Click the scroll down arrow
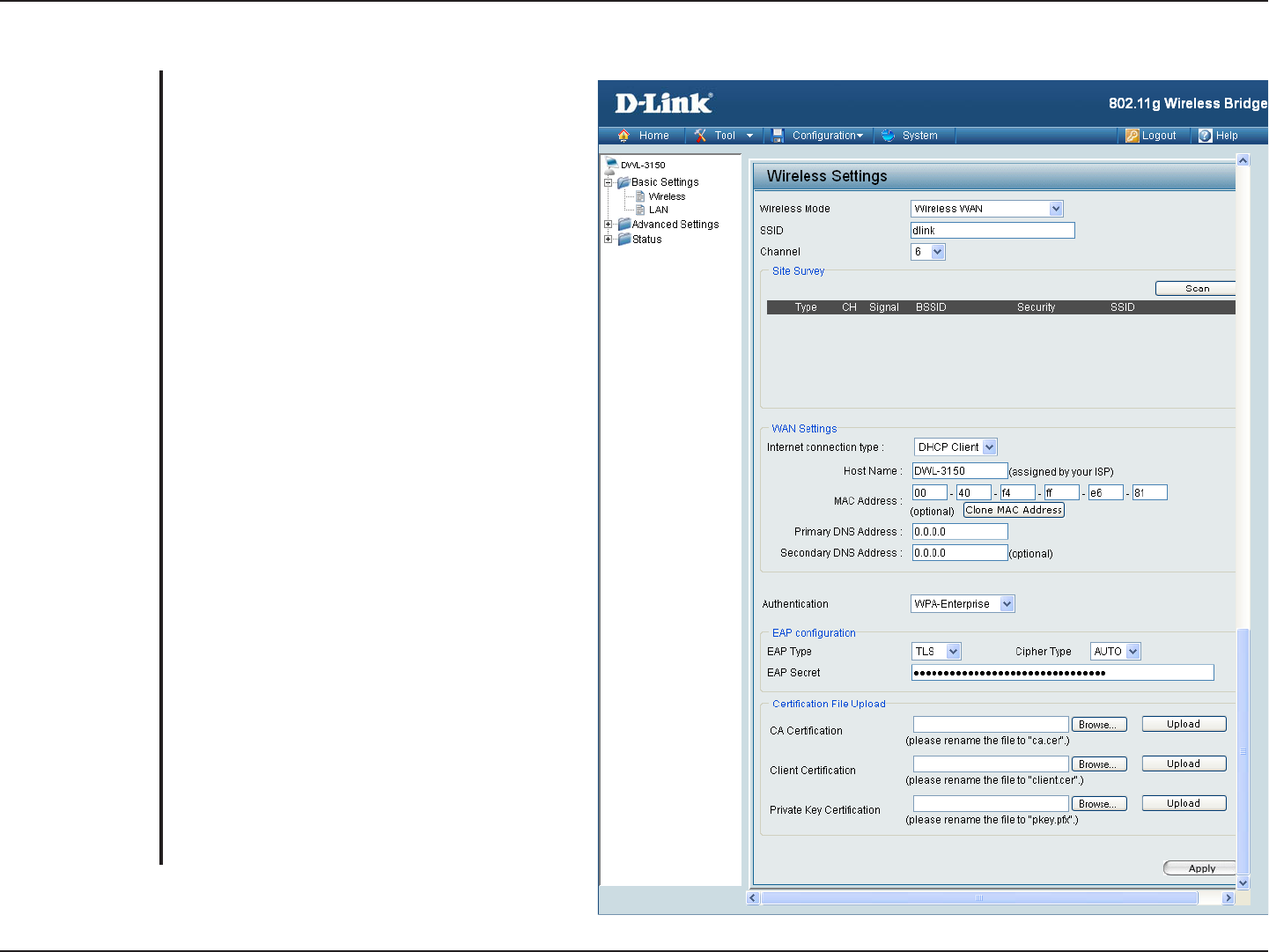This screenshot has width=1269, height=952. 1243,882
